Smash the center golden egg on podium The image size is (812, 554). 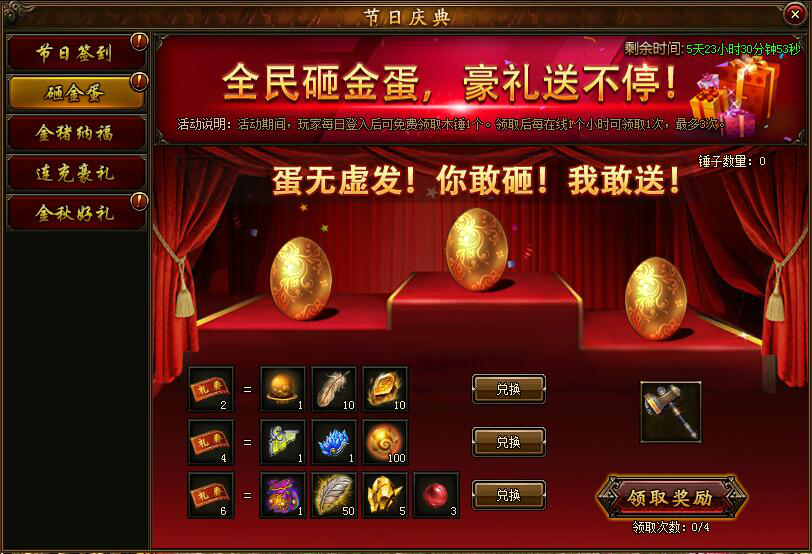[477, 250]
